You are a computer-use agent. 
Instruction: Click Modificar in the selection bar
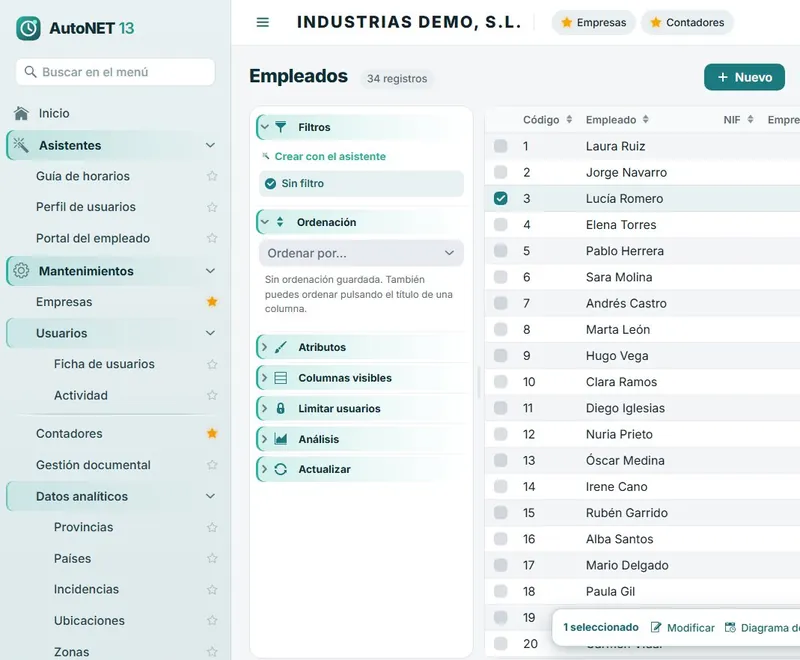coord(683,627)
